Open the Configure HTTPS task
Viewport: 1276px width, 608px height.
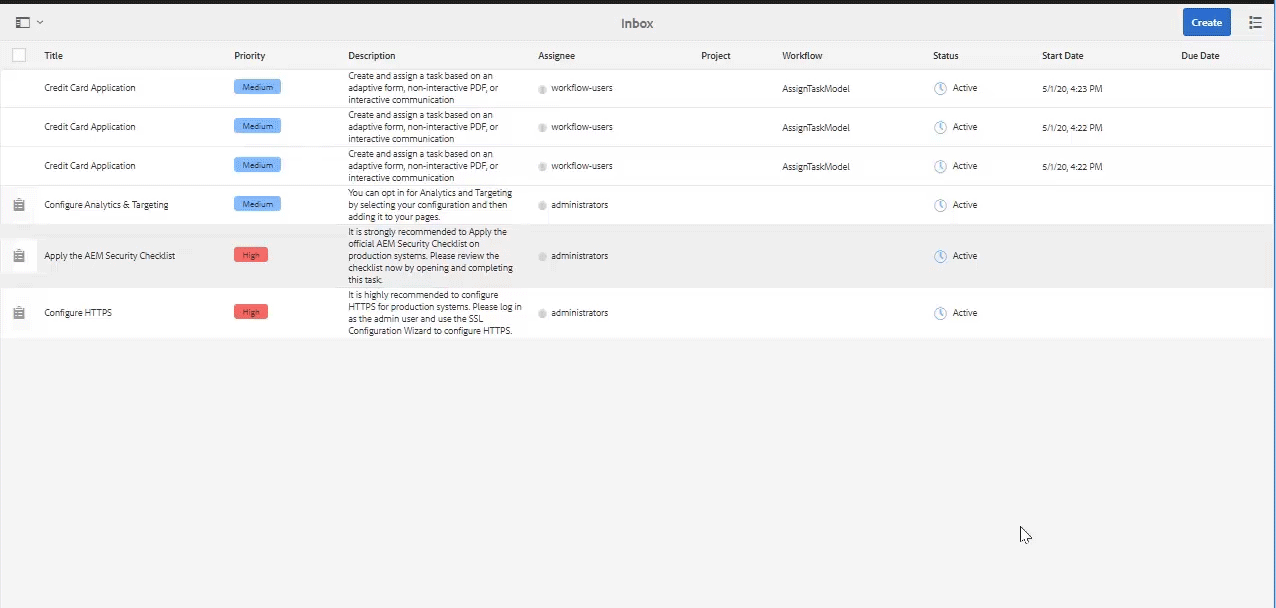click(78, 313)
